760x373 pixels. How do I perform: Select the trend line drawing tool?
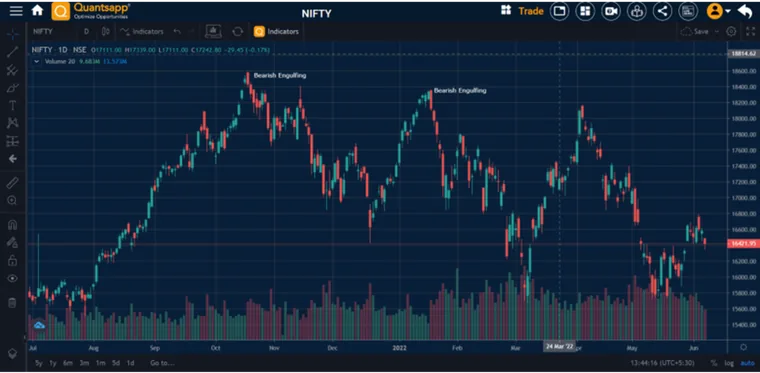[x=12, y=52]
